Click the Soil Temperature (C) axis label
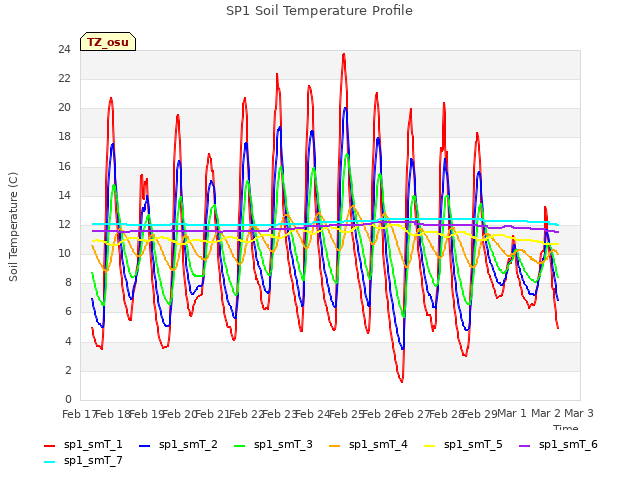 tap(13, 227)
